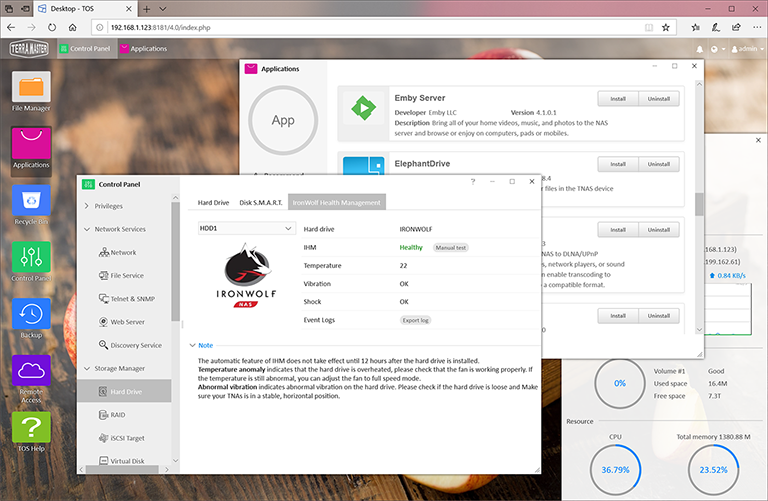
Task: Open the browser share icon
Action: pos(736,27)
